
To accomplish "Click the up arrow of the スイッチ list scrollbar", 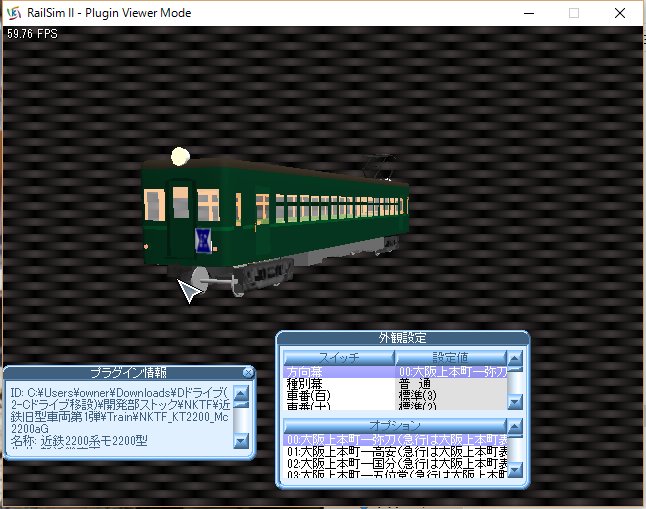I will click(x=515, y=358).
